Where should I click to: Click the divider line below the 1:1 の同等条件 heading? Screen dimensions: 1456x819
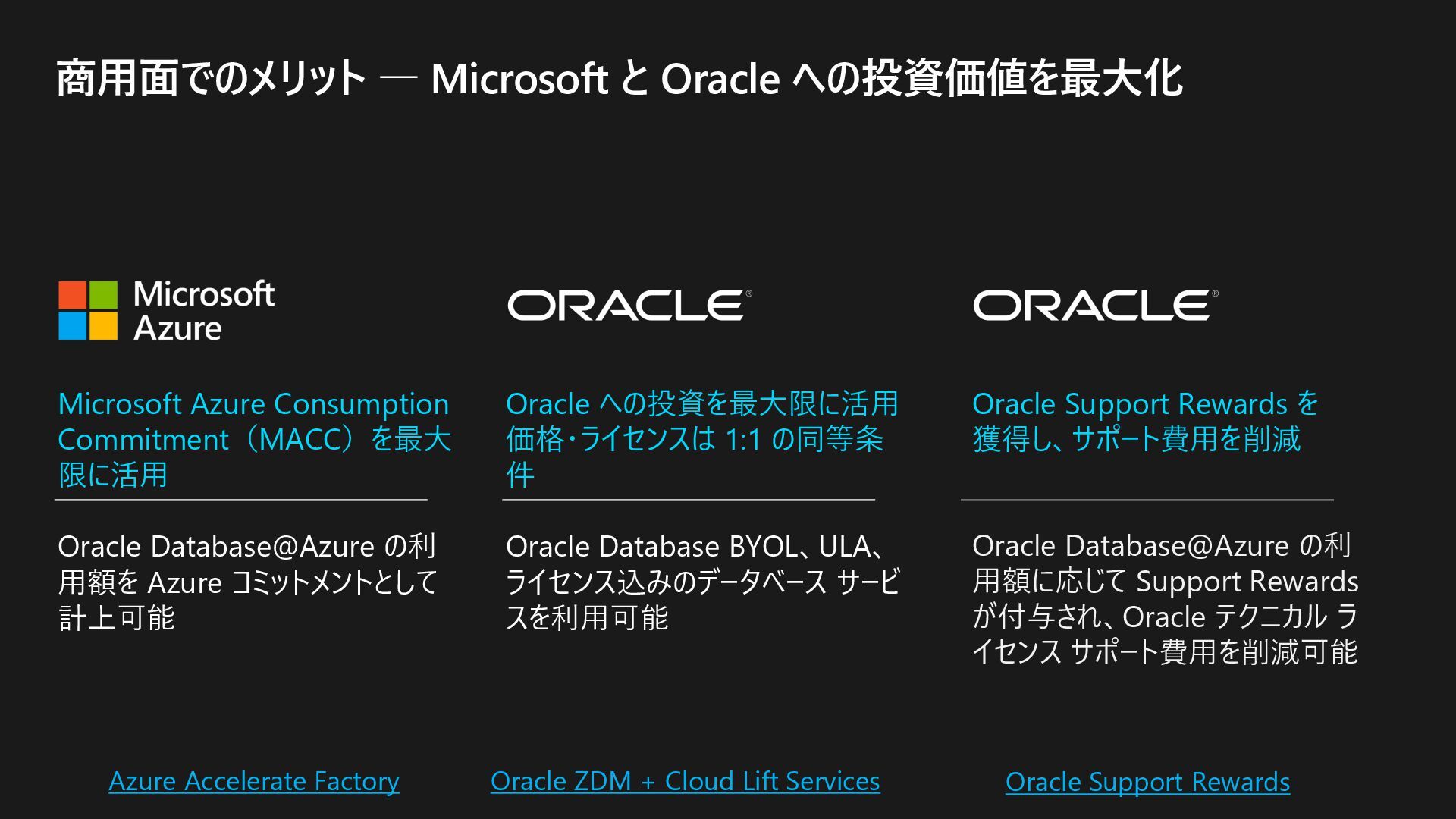(x=689, y=500)
